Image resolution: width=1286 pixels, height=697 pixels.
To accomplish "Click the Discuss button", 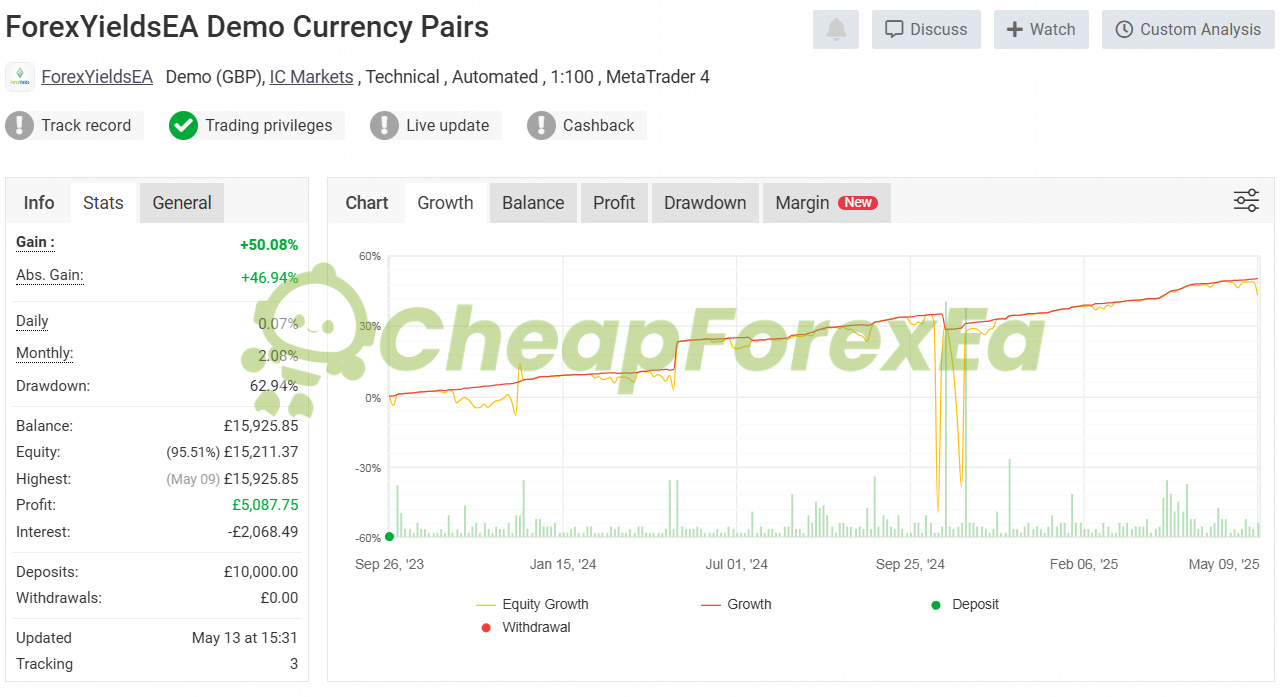I will (926, 30).
